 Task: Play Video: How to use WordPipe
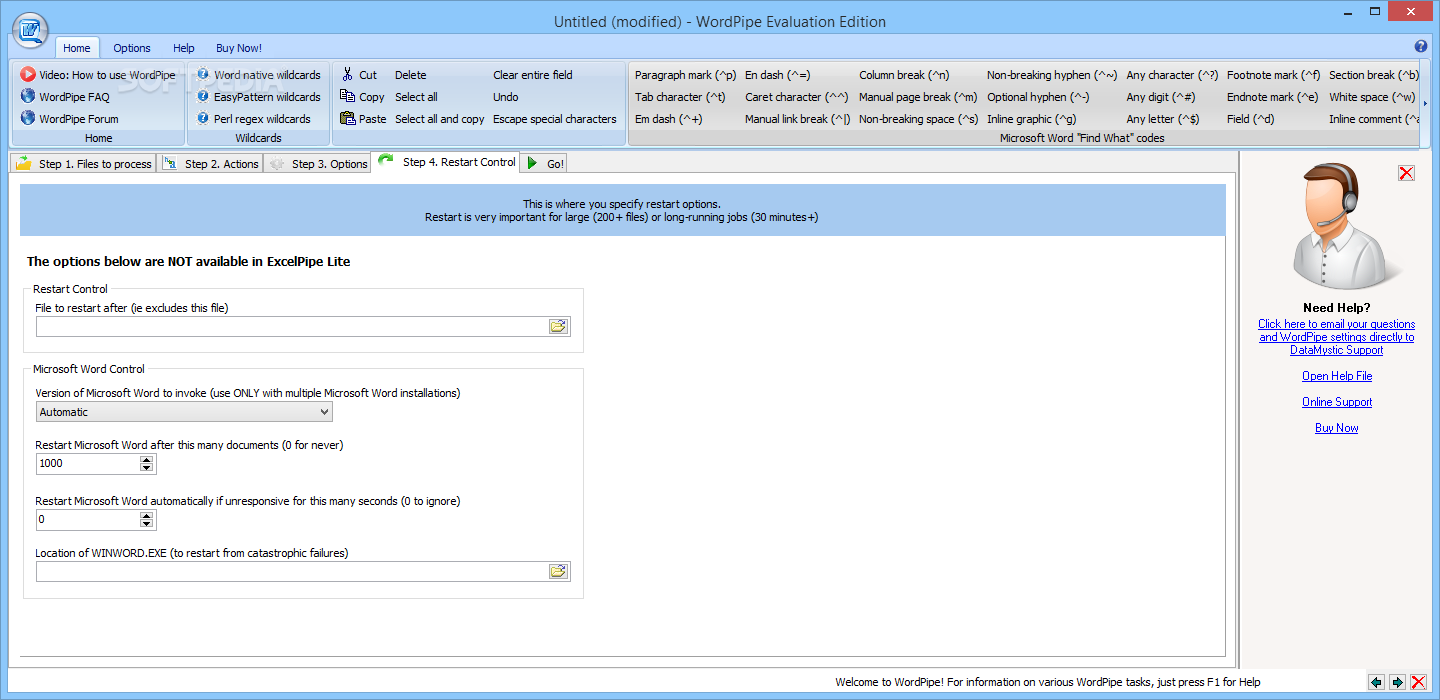pyautogui.click(x=97, y=75)
